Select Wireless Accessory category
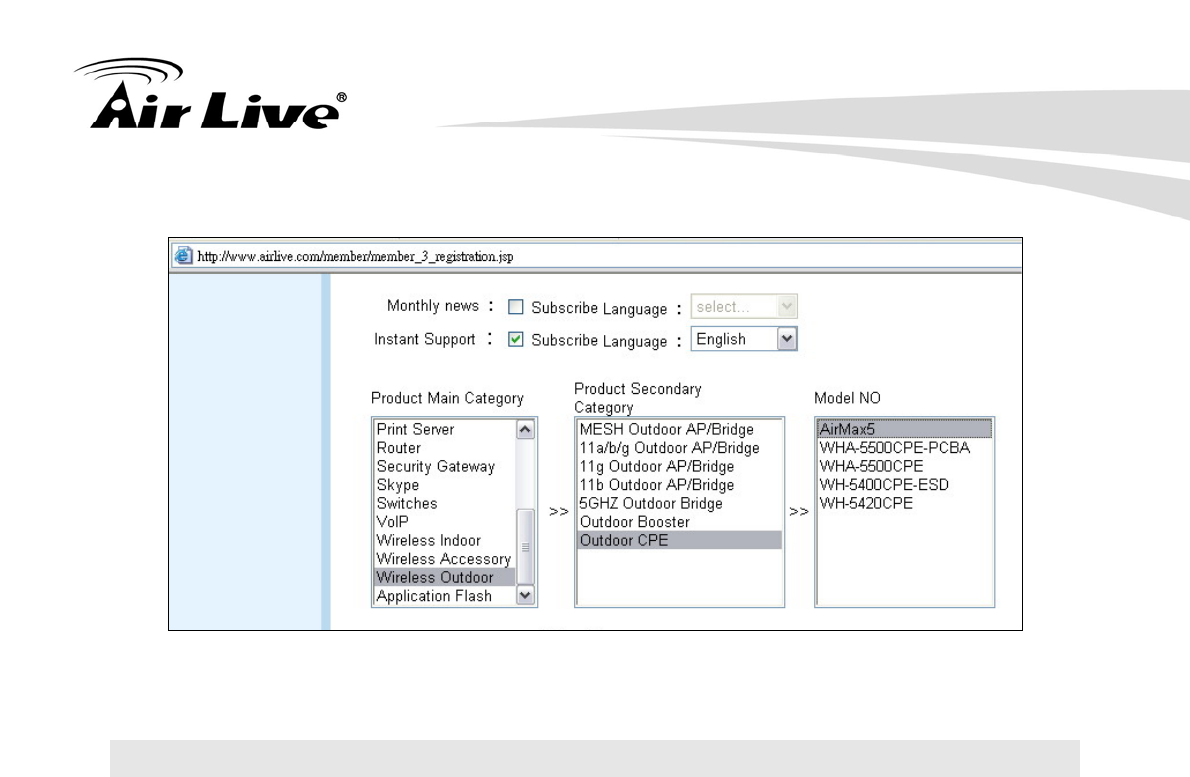The height and width of the screenshot is (777, 1190). 445,559
